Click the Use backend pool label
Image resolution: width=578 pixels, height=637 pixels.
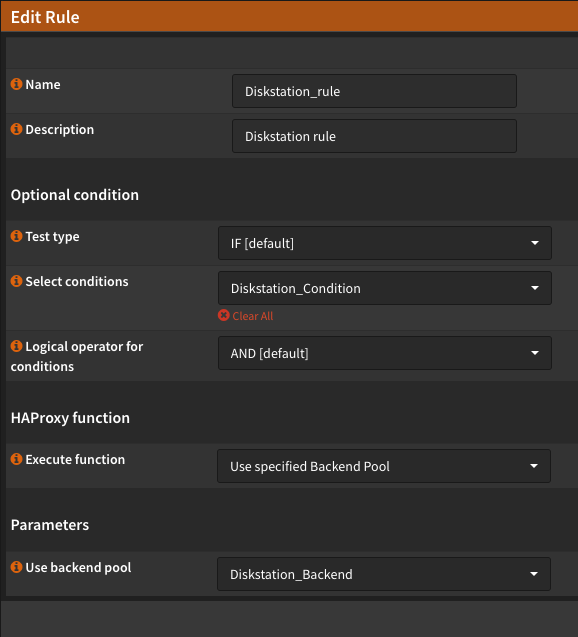coord(78,568)
